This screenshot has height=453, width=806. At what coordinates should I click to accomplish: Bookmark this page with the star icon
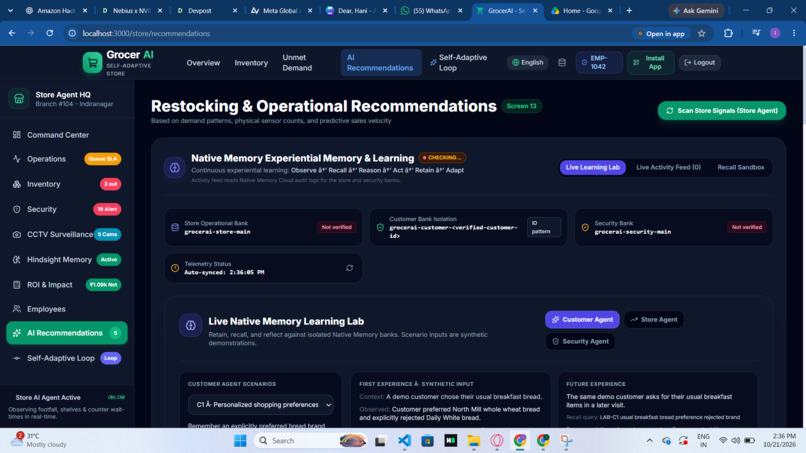(x=702, y=33)
